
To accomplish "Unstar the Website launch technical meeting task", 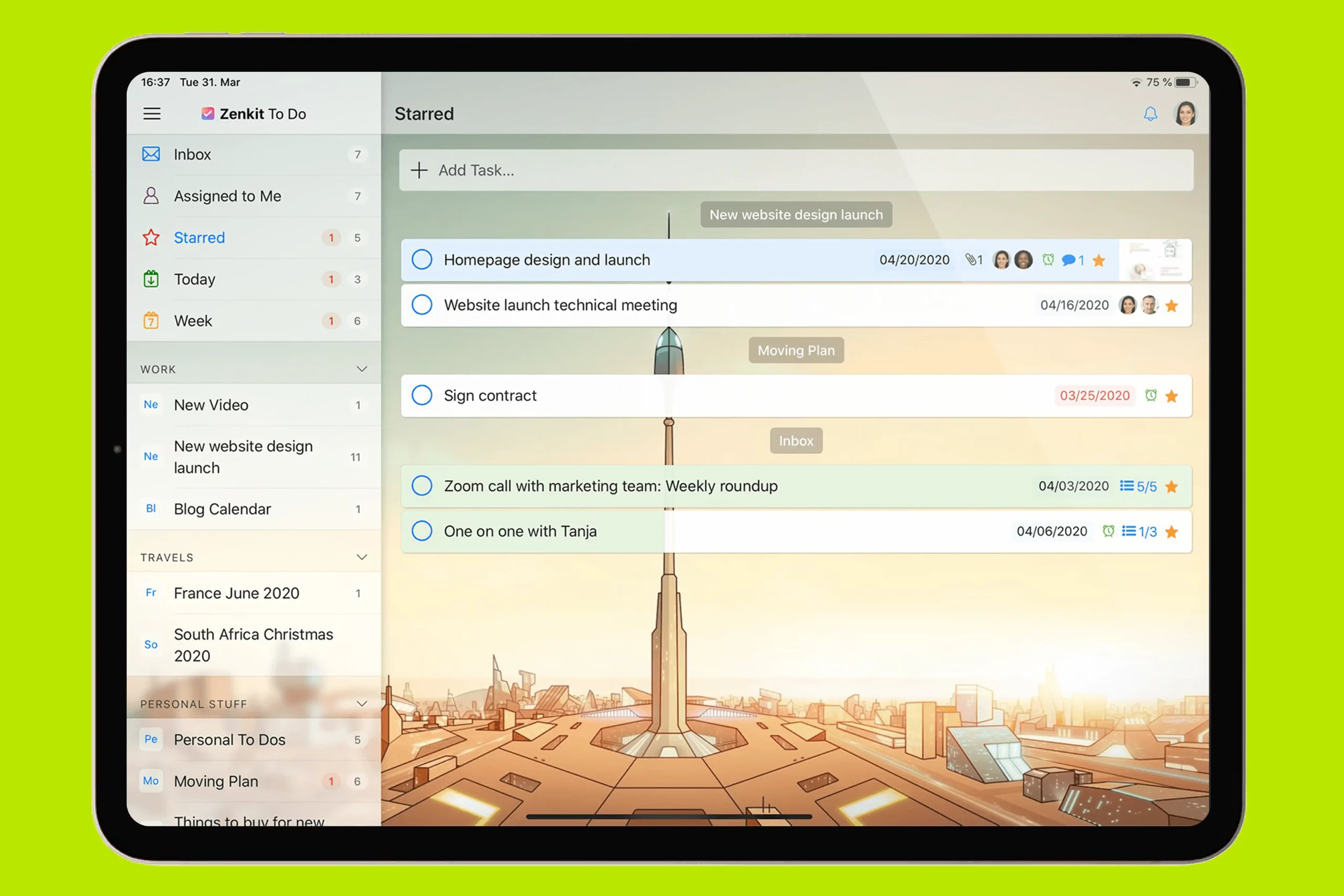I will tap(1171, 305).
